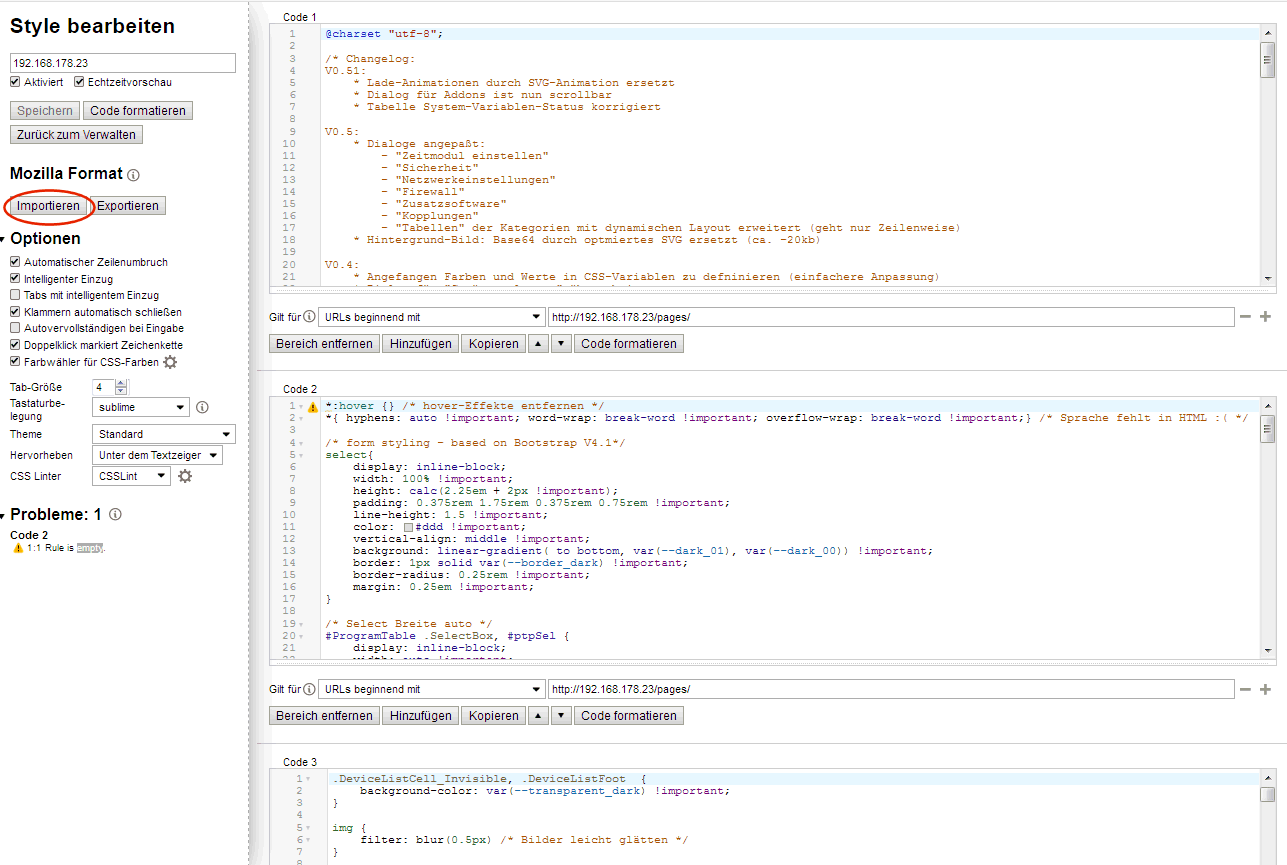Click warning icon on Code 2 line 1
This screenshot has width=1287, height=865.
(313, 407)
